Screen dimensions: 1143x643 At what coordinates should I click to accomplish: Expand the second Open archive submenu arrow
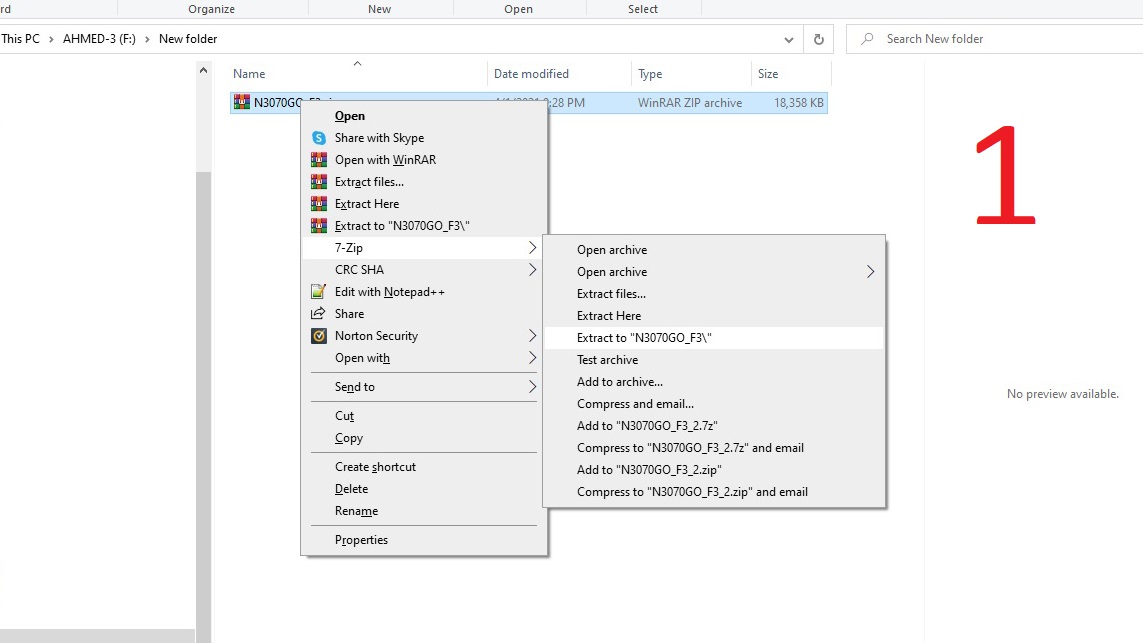pyautogui.click(x=870, y=272)
